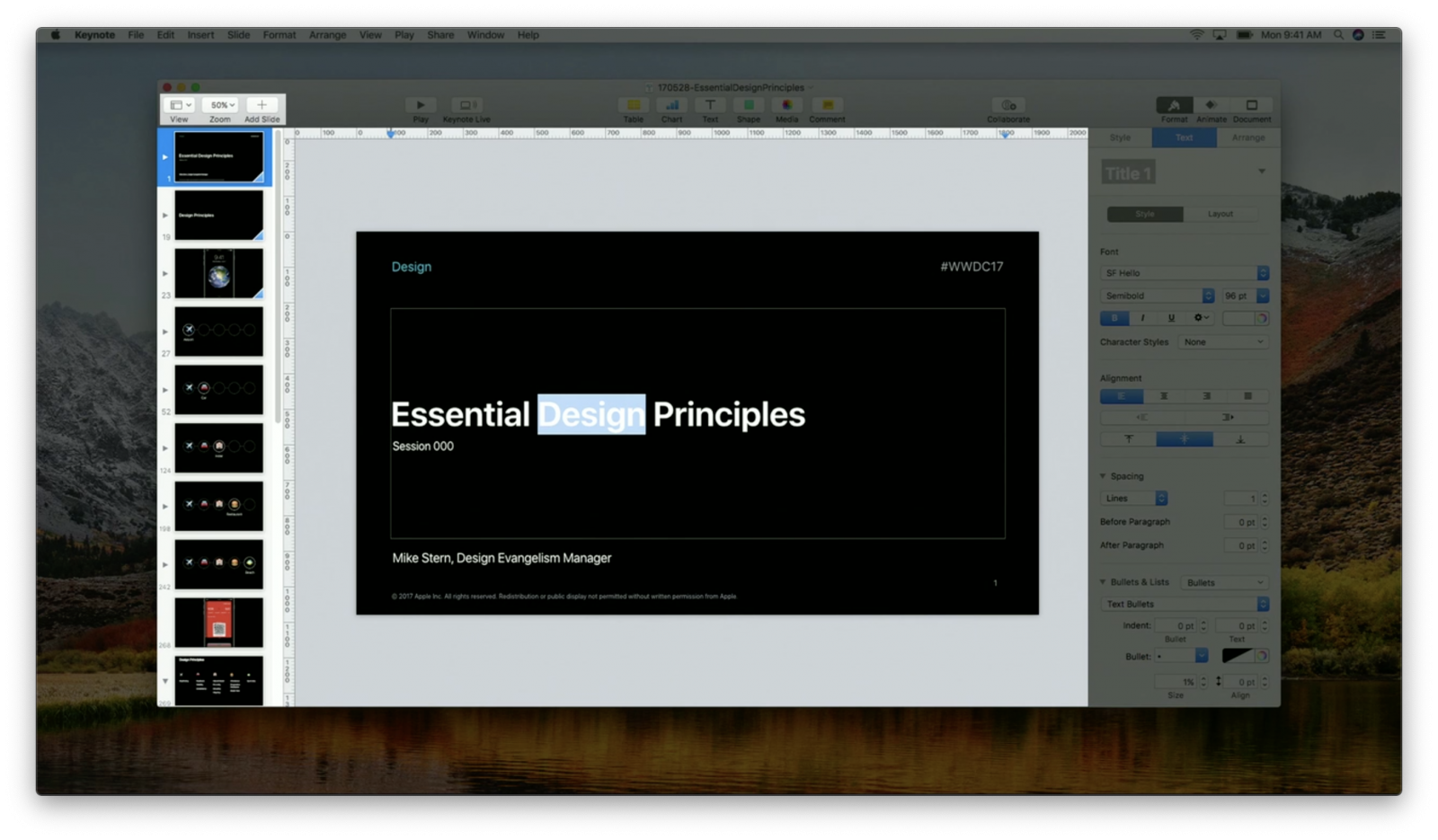Open Keynote Live from the toolbar
This screenshot has width=1438, height=840.
pyautogui.click(x=466, y=105)
